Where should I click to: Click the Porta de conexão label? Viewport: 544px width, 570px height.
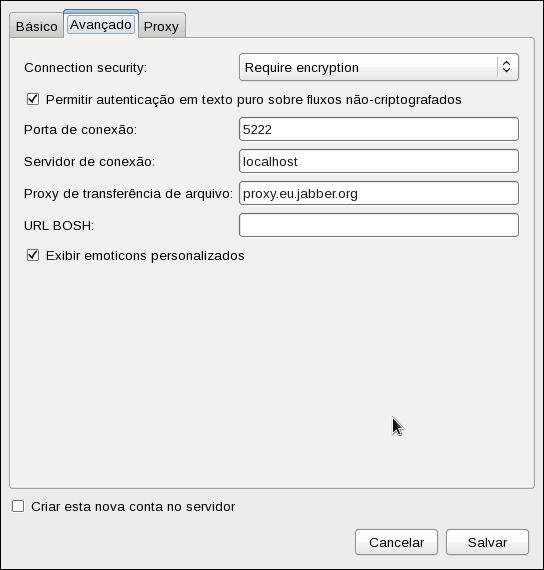(x=80, y=129)
